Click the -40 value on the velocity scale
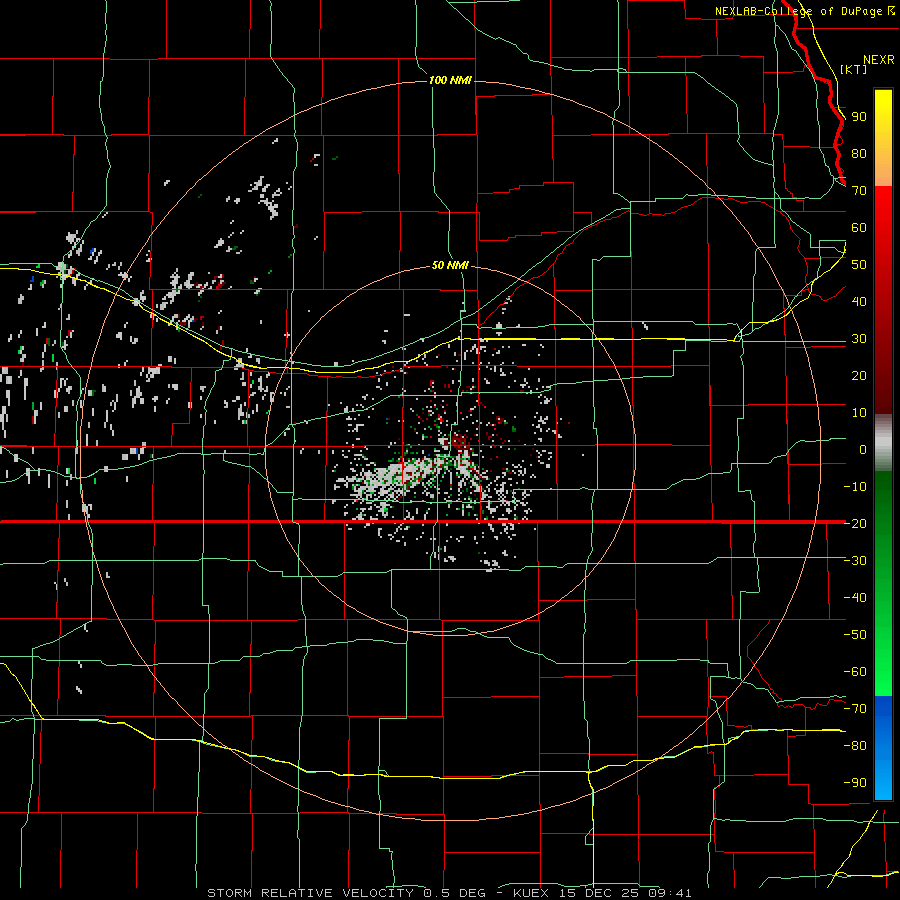The width and height of the screenshot is (900, 900). [x=855, y=598]
